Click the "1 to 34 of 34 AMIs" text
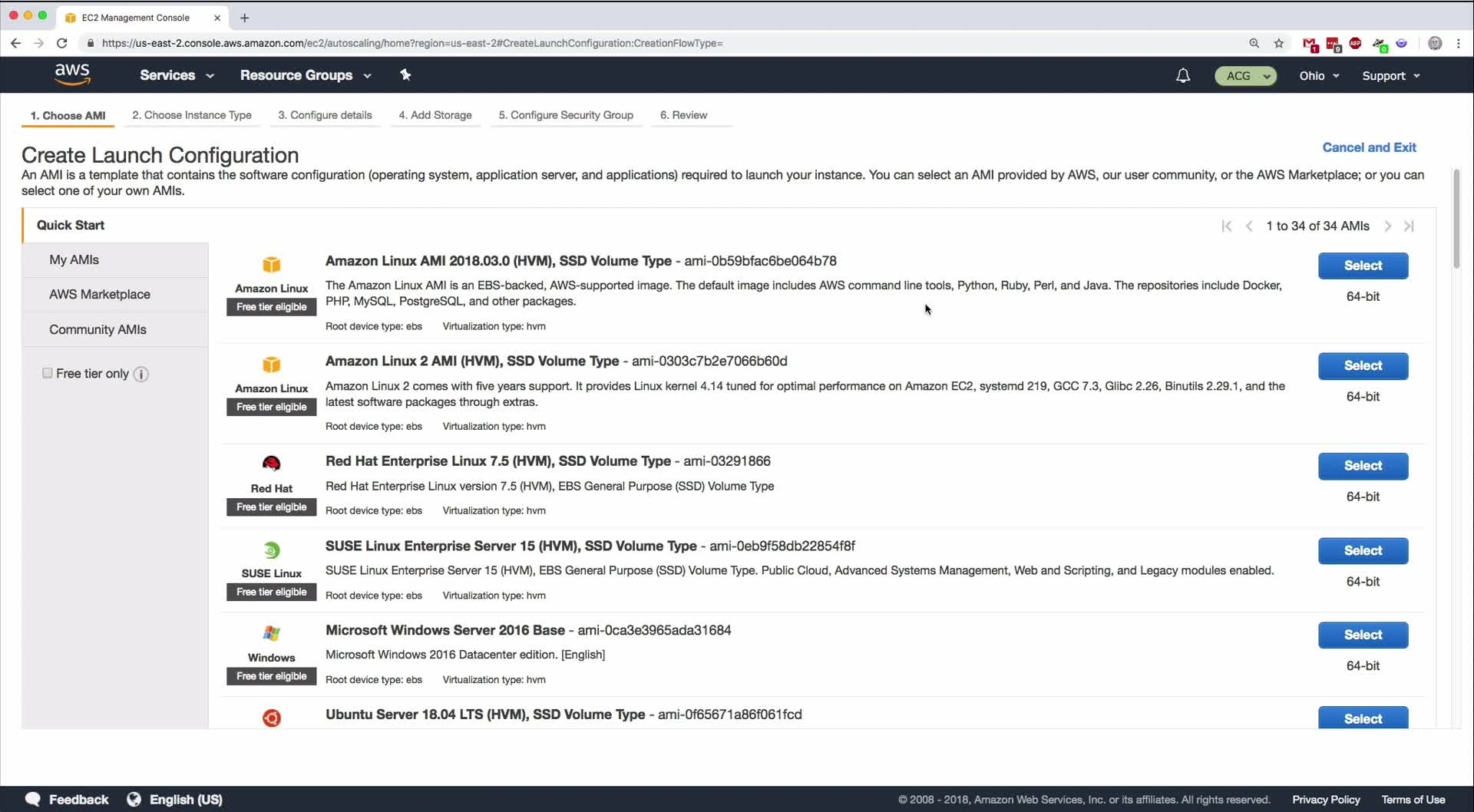The width and height of the screenshot is (1474, 812). point(1318,226)
